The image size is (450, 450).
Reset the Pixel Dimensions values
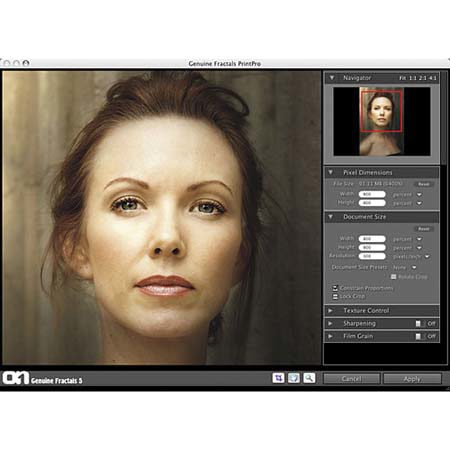click(424, 184)
